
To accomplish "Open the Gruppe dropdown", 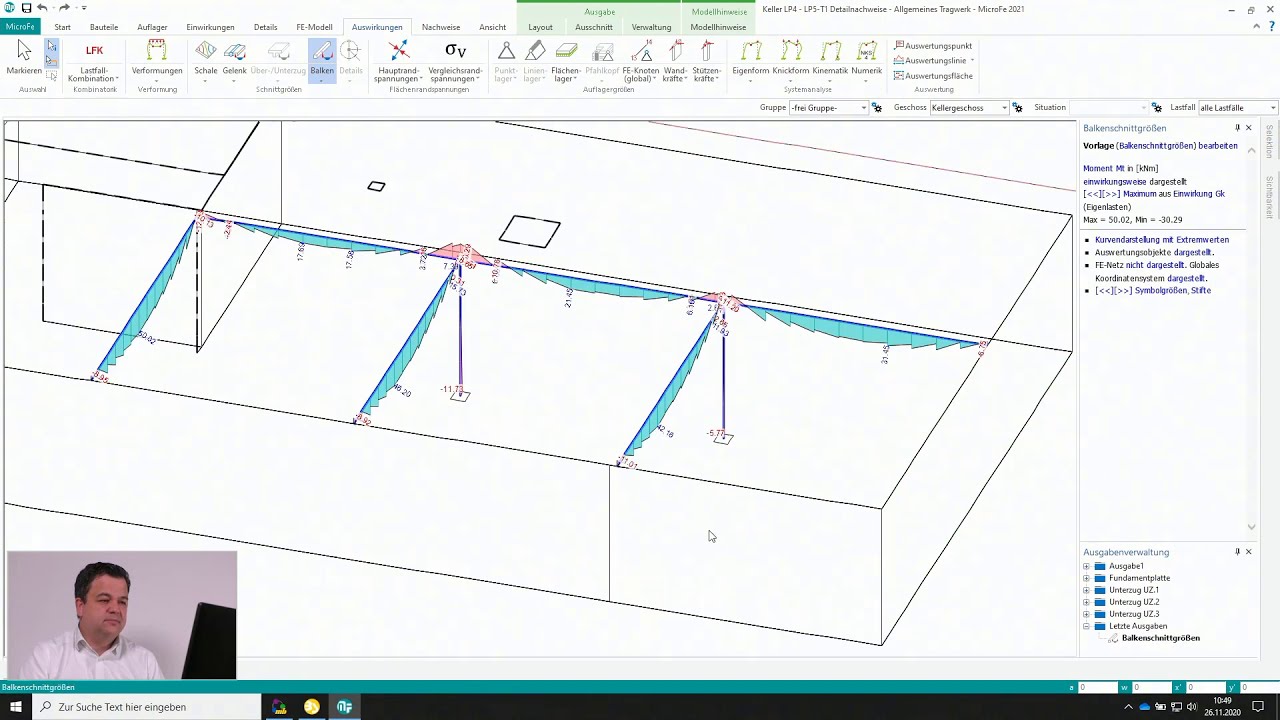I will (x=828, y=108).
